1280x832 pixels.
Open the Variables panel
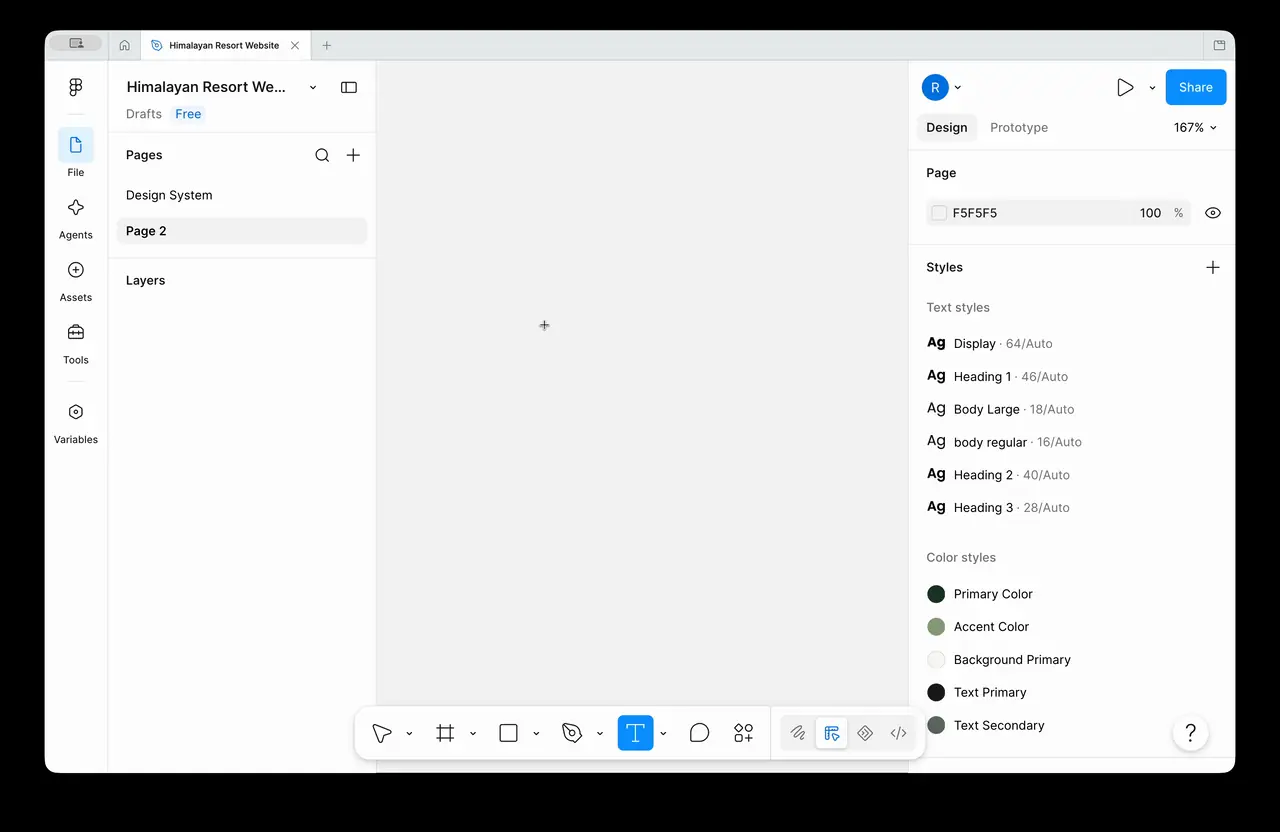pos(76,412)
